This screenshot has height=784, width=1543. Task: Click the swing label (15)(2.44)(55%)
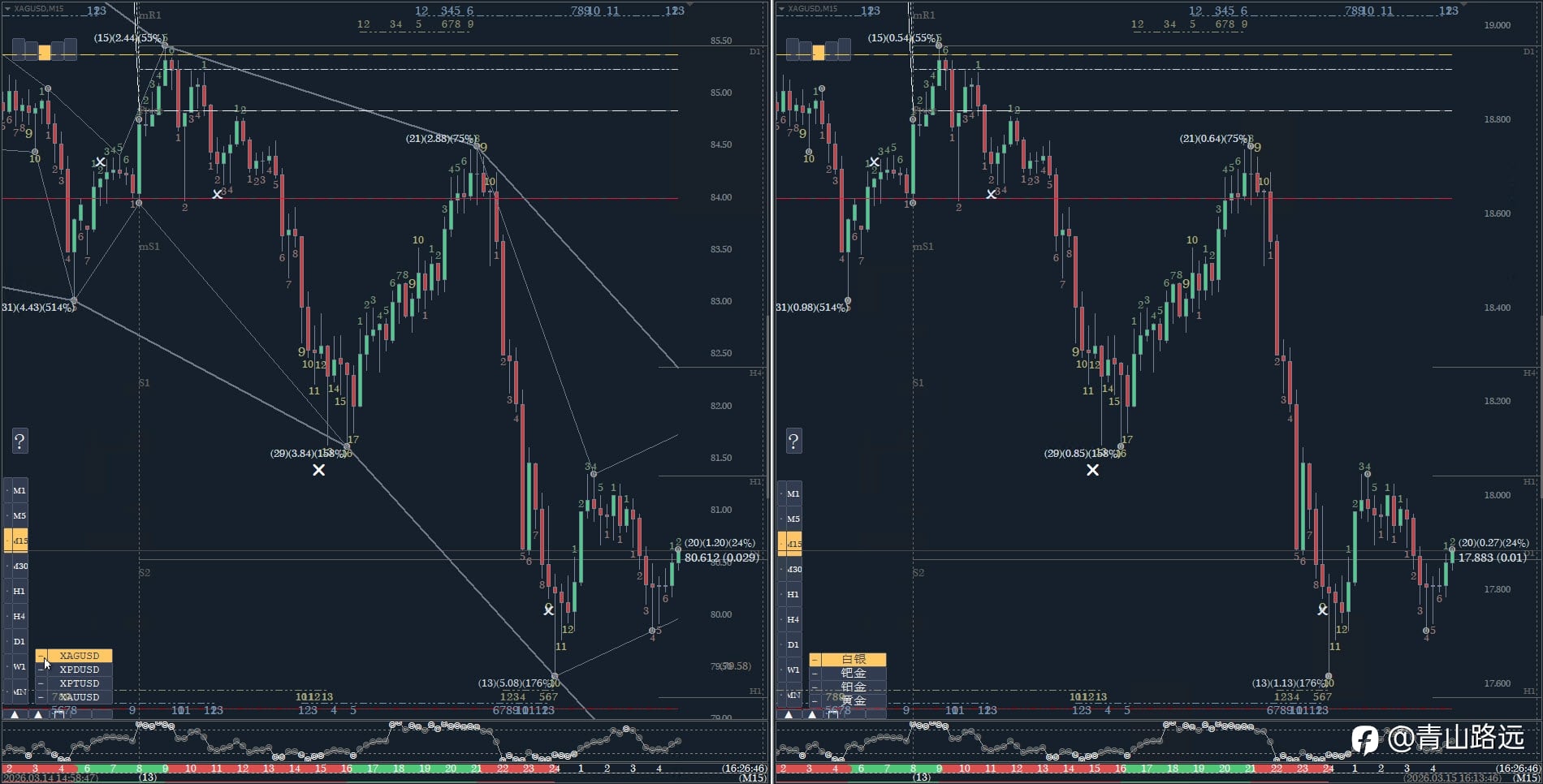[130, 38]
